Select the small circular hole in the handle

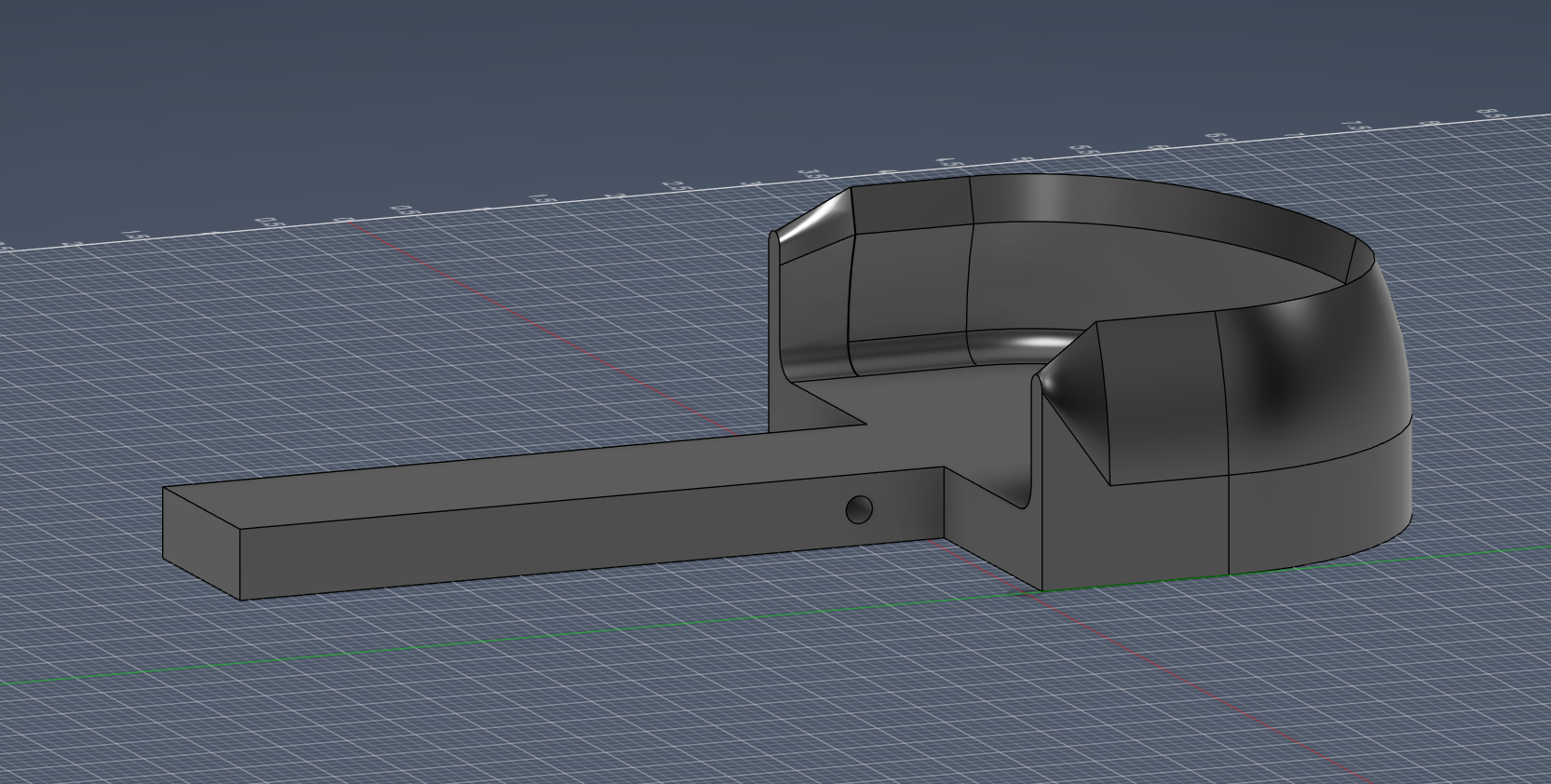click(x=859, y=509)
